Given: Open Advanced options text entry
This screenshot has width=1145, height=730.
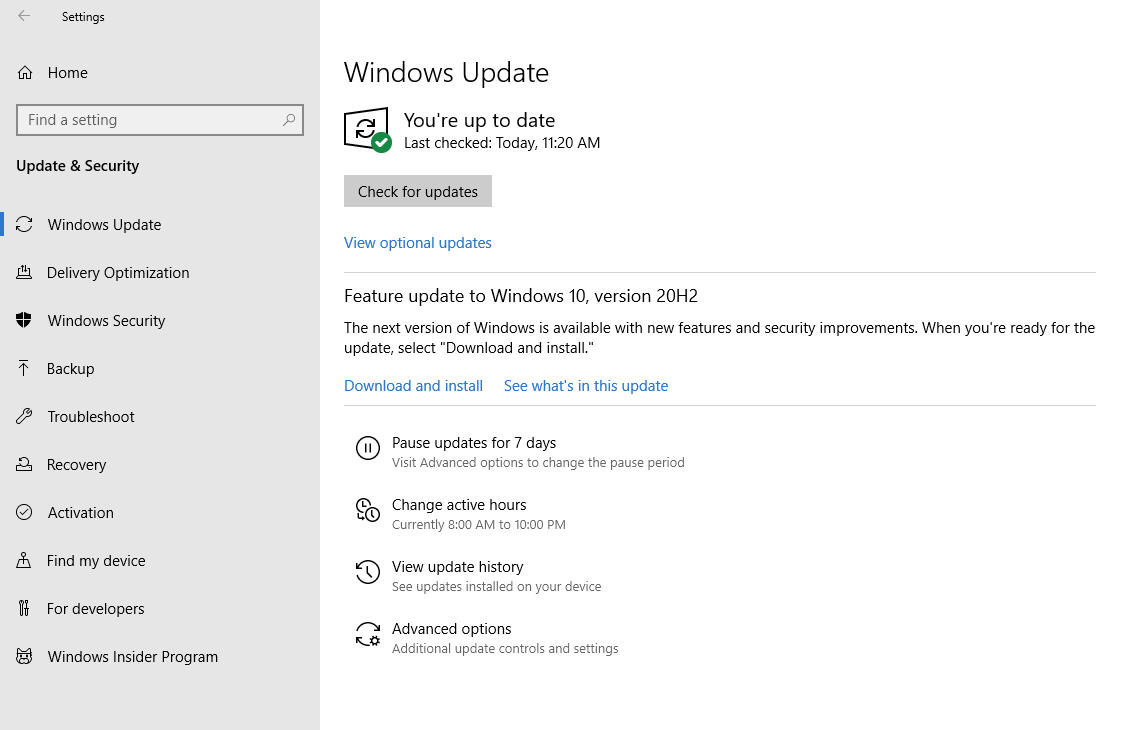Looking at the screenshot, I should (x=451, y=629).
